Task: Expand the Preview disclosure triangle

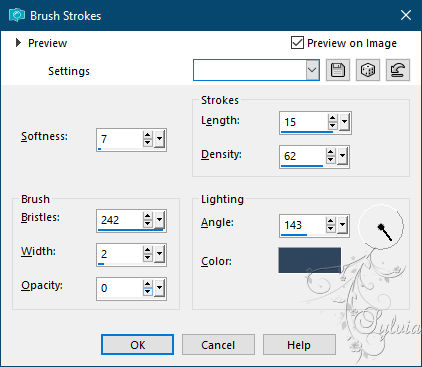Action: [18, 43]
